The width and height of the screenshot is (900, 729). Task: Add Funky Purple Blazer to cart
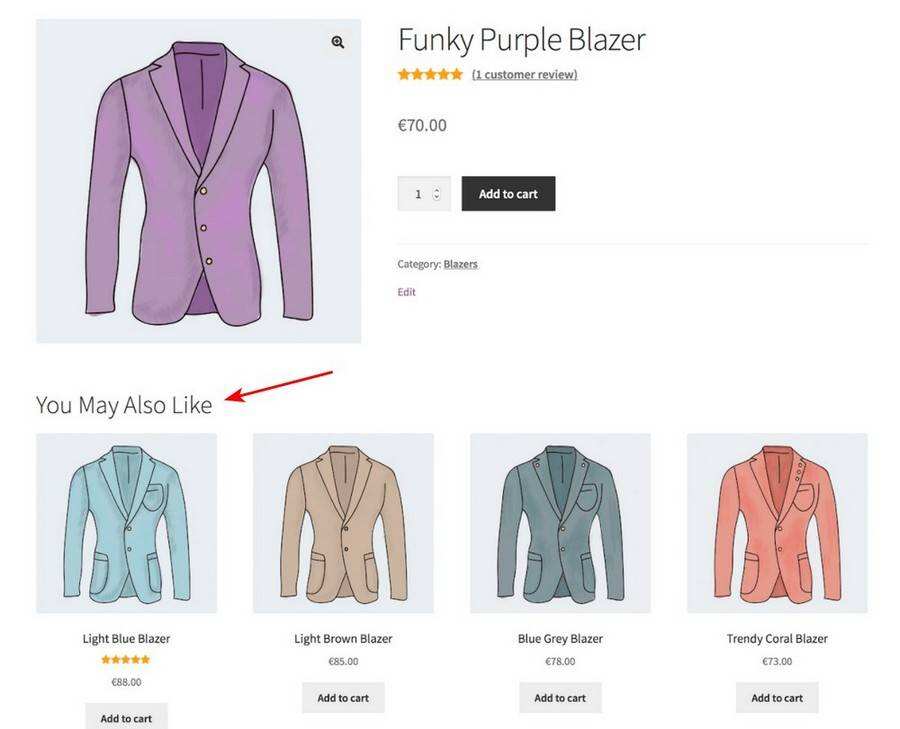[x=508, y=194]
